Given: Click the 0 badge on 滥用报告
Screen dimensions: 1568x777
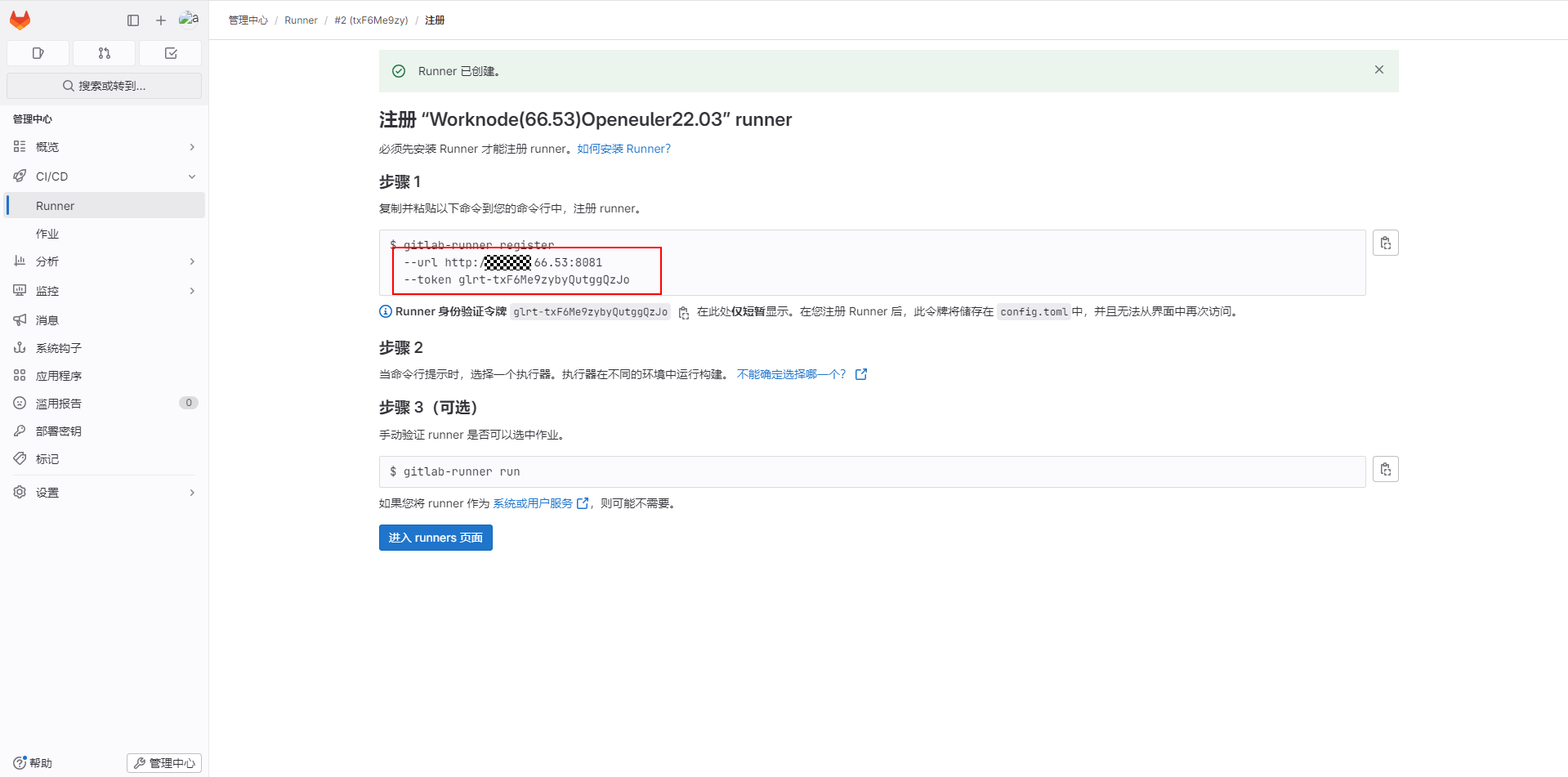Looking at the screenshot, I should (189, 403).
